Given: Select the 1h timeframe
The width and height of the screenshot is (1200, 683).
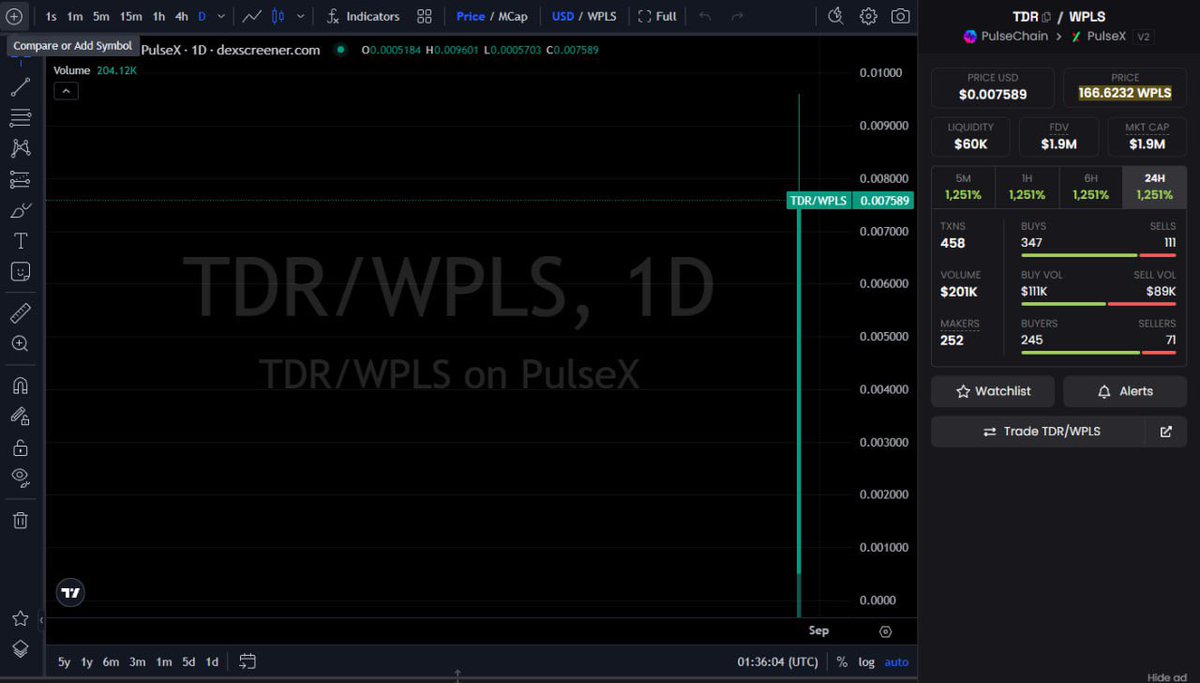Looking at the screenshot, I should pyautogui.click(x=159, y=16).
